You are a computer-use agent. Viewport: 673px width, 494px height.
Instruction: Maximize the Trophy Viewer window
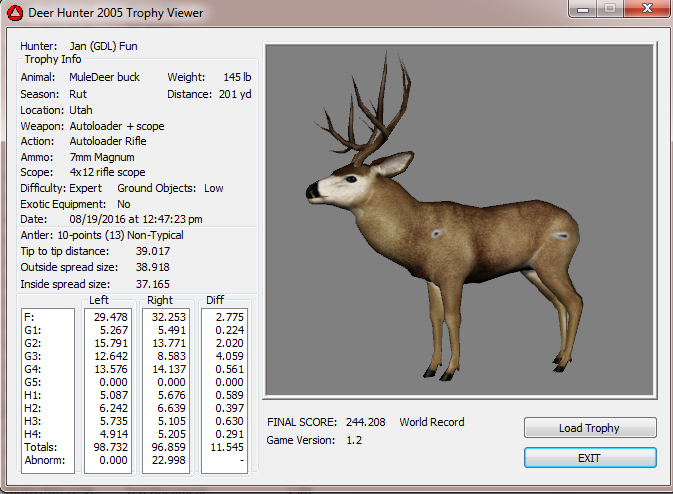click(609, 12)
